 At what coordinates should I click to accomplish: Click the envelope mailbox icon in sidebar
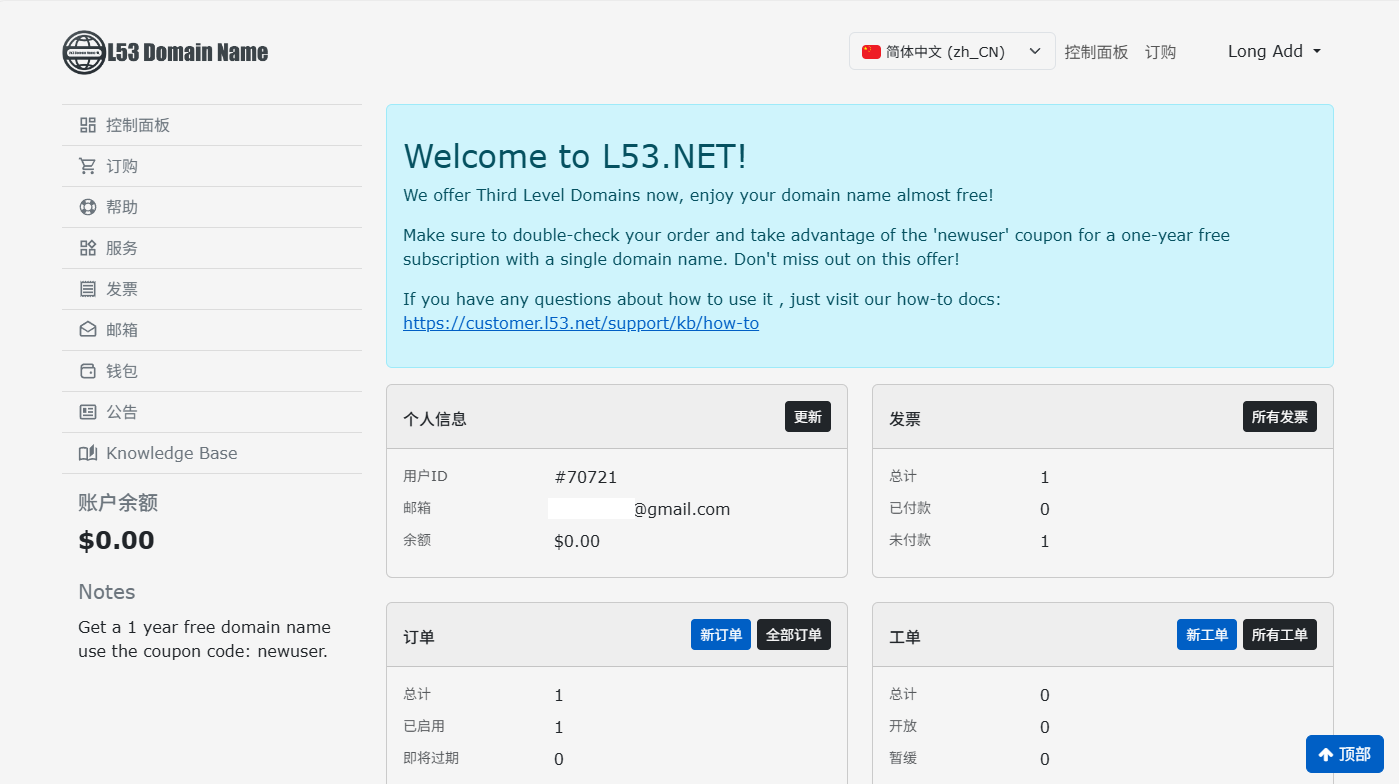click(88, 330)
